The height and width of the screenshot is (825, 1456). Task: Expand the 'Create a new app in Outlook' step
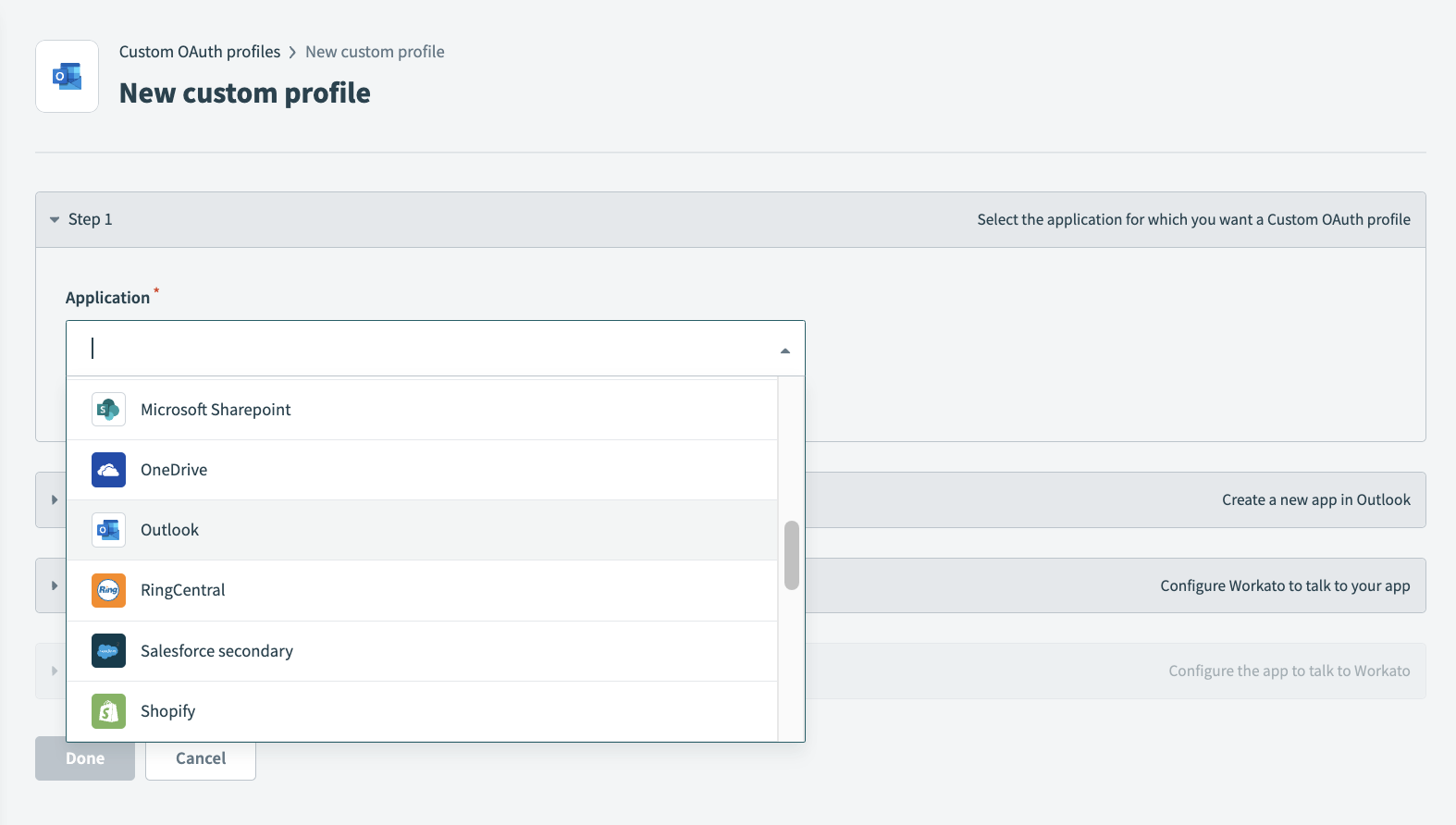[x=55, y=499]
